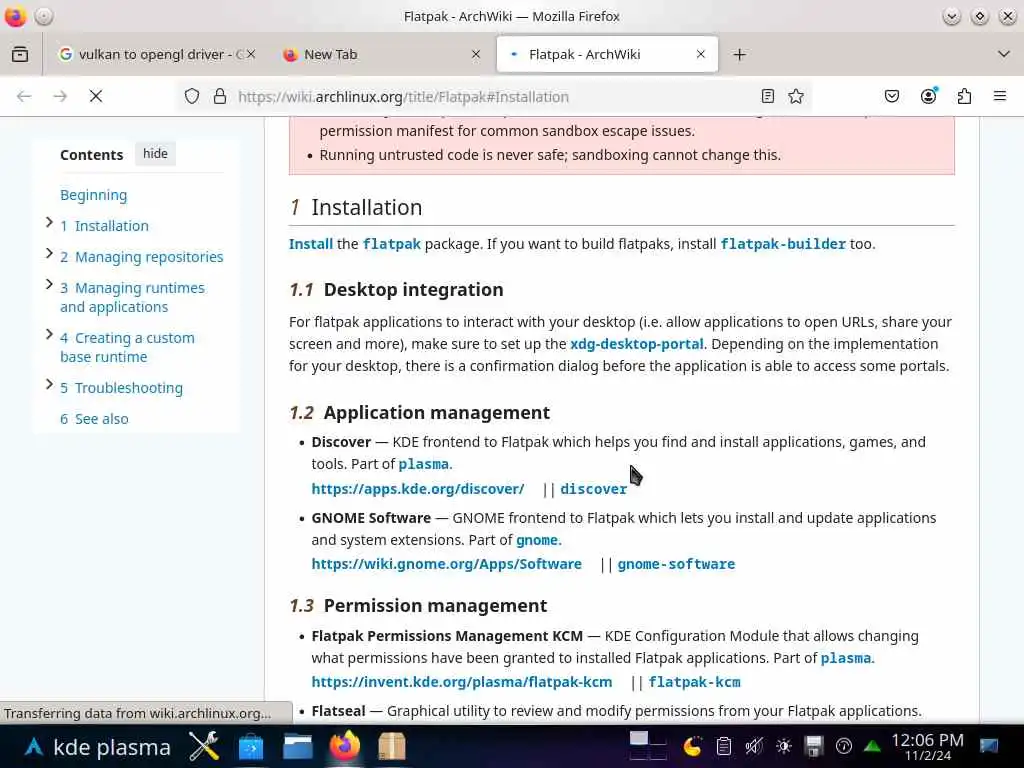
Task: Go to 4 Creating a custom base runtime
Action: point(127,347)
